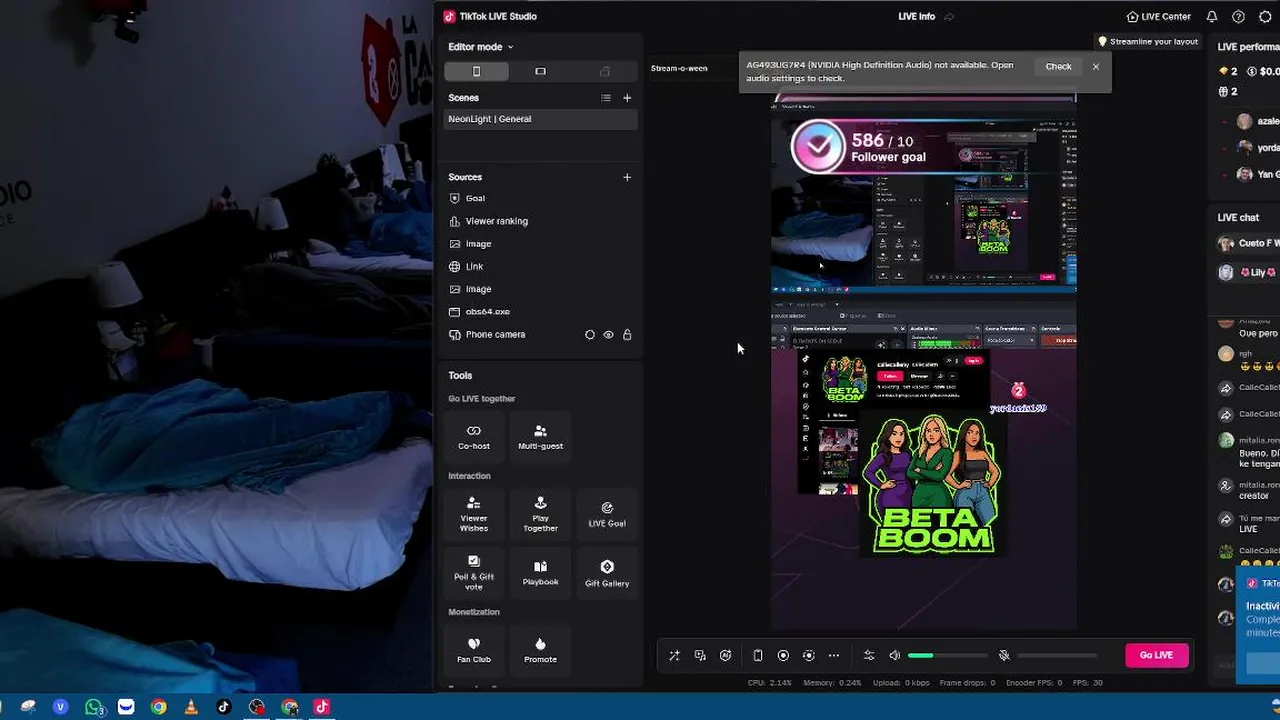1280x720 pixels.
Task: Open VLC media player from taskbar
Action: click(191, 707)
